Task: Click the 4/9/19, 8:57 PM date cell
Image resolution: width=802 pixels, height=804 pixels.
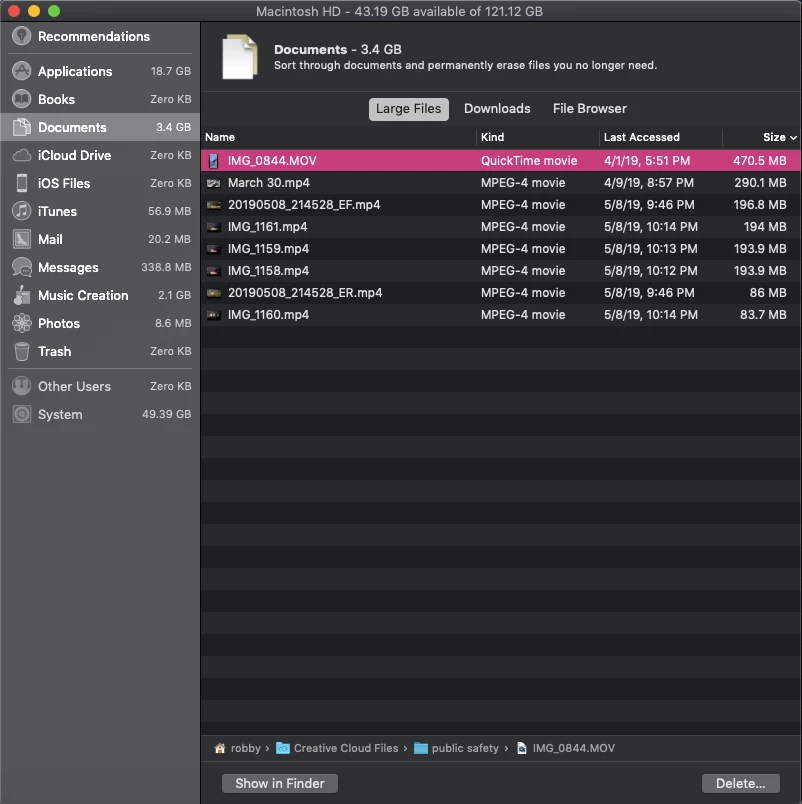Action: click(x=649, y=183)
